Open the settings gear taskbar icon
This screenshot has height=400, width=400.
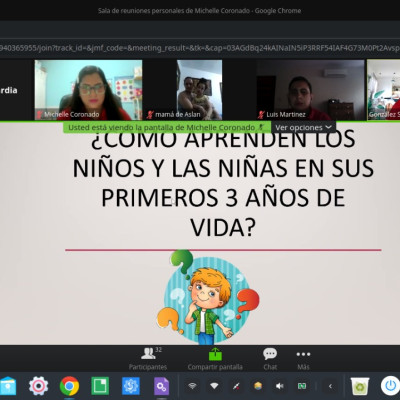pos(39,386)
